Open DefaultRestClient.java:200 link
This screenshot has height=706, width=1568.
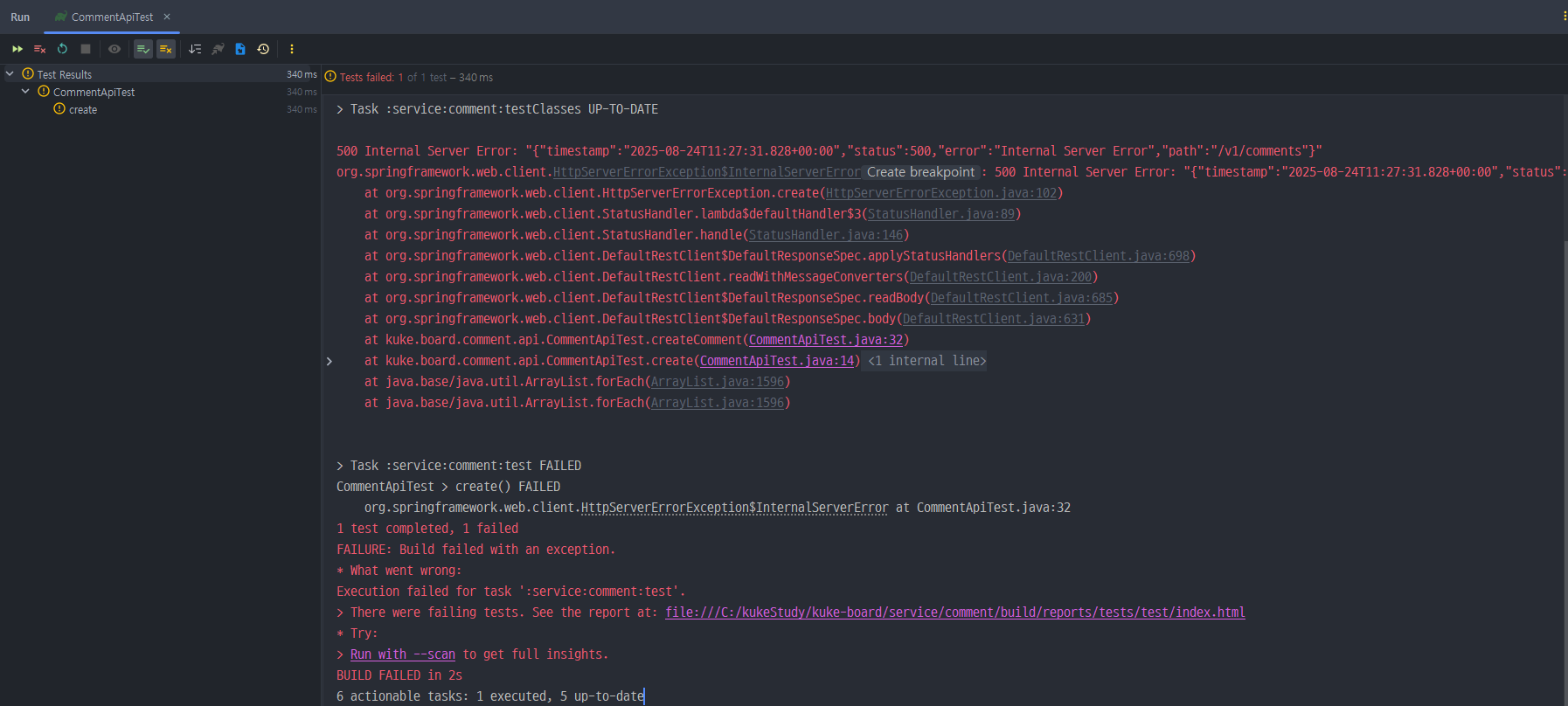coord(1001,277)
